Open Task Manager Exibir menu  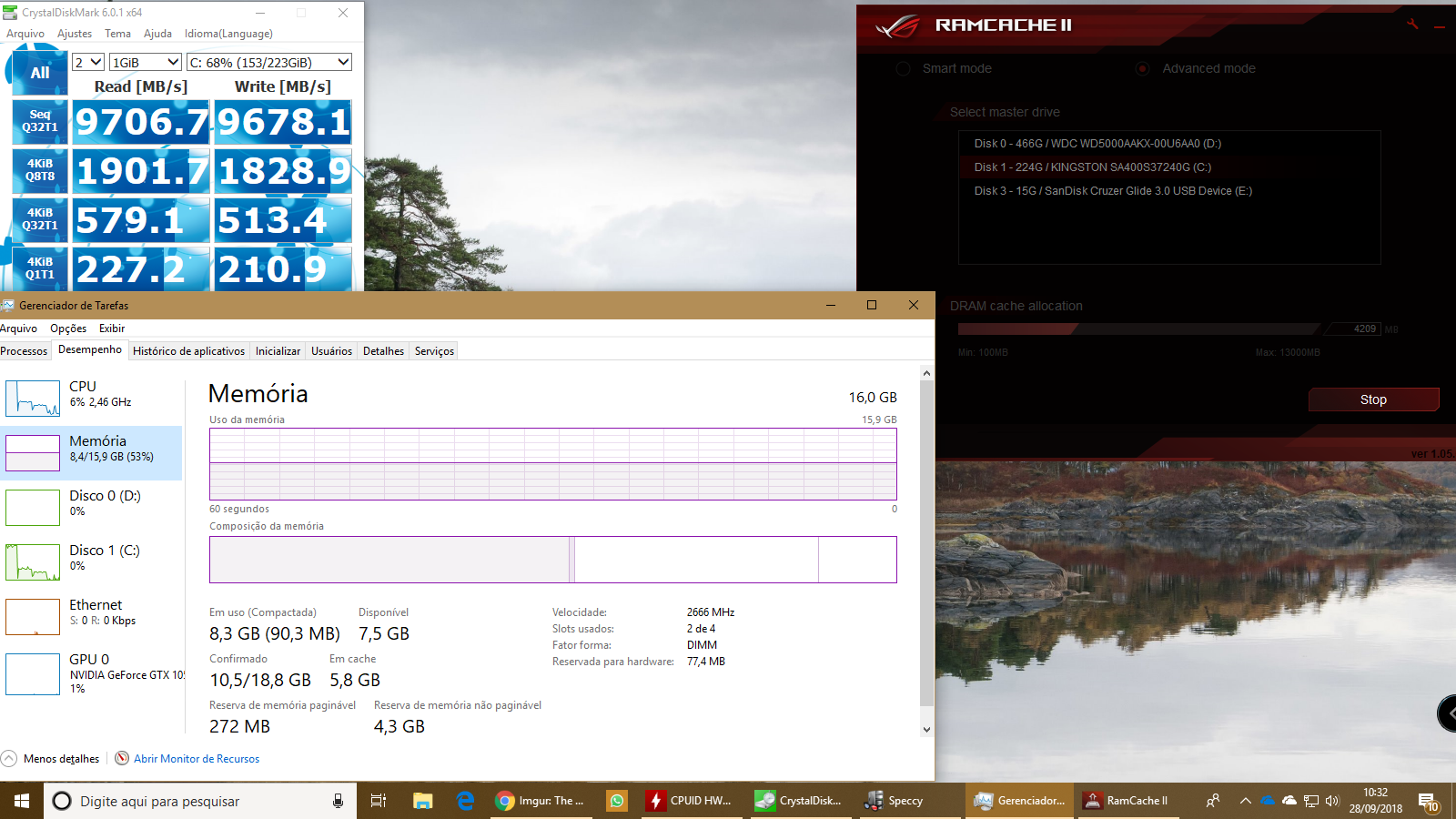112,329
